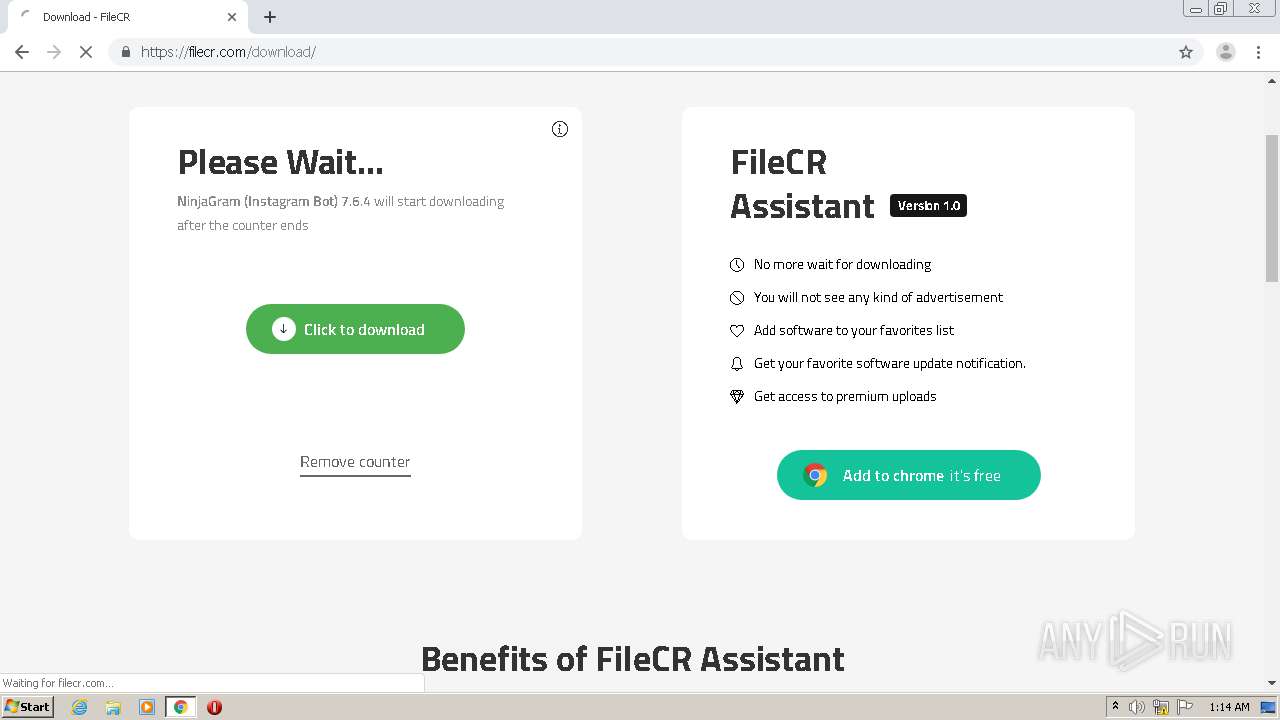The height and width of the screenshot is (720, 1280).
Task: Click the info icon on the download card
Action: pyautogui.click(x=560, y=129)
